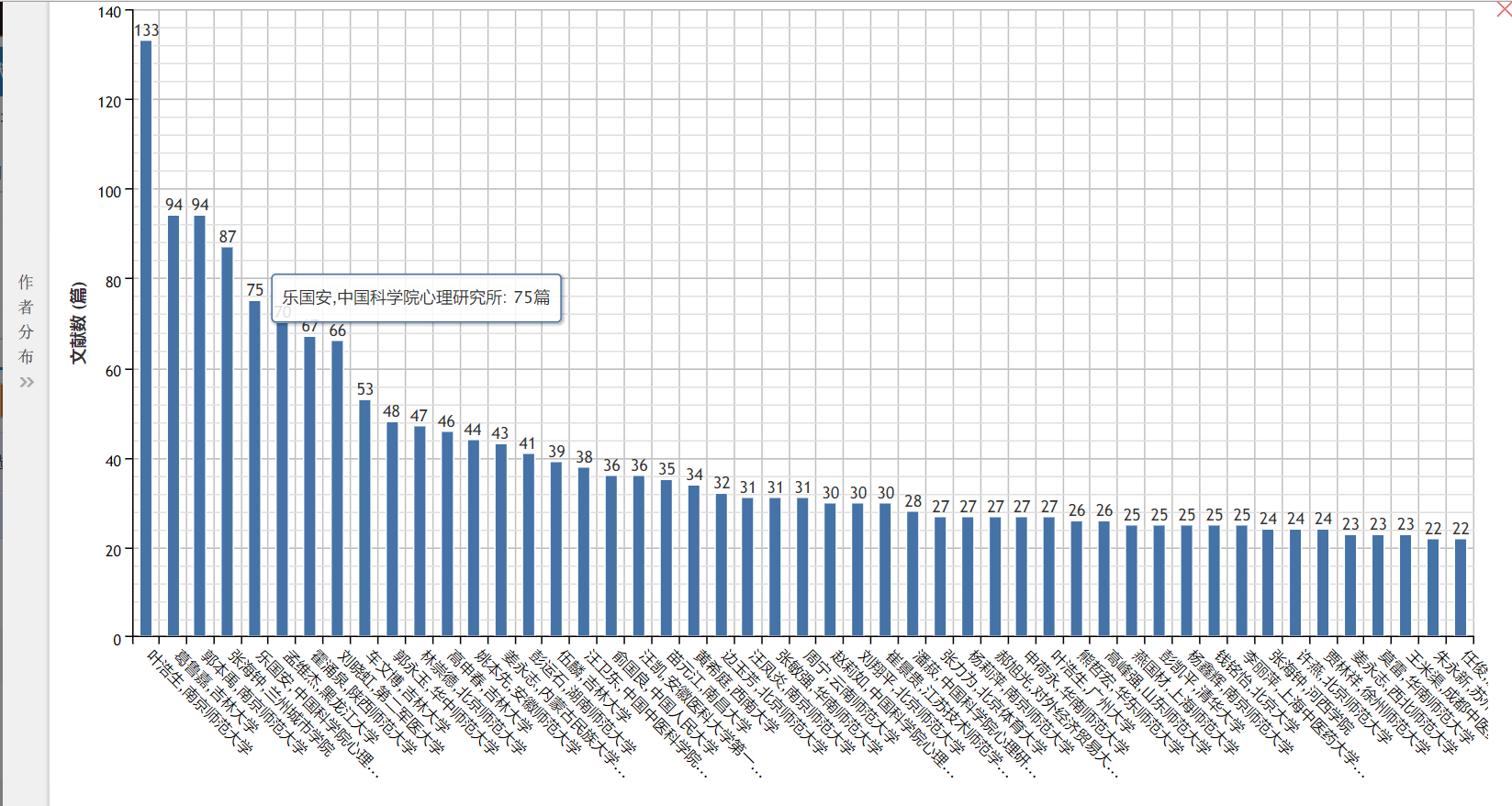Click the bar for 郭永玉 with value 48
Image resolution: width=1512 pixels, height=806 pixels.
point(392,529)
